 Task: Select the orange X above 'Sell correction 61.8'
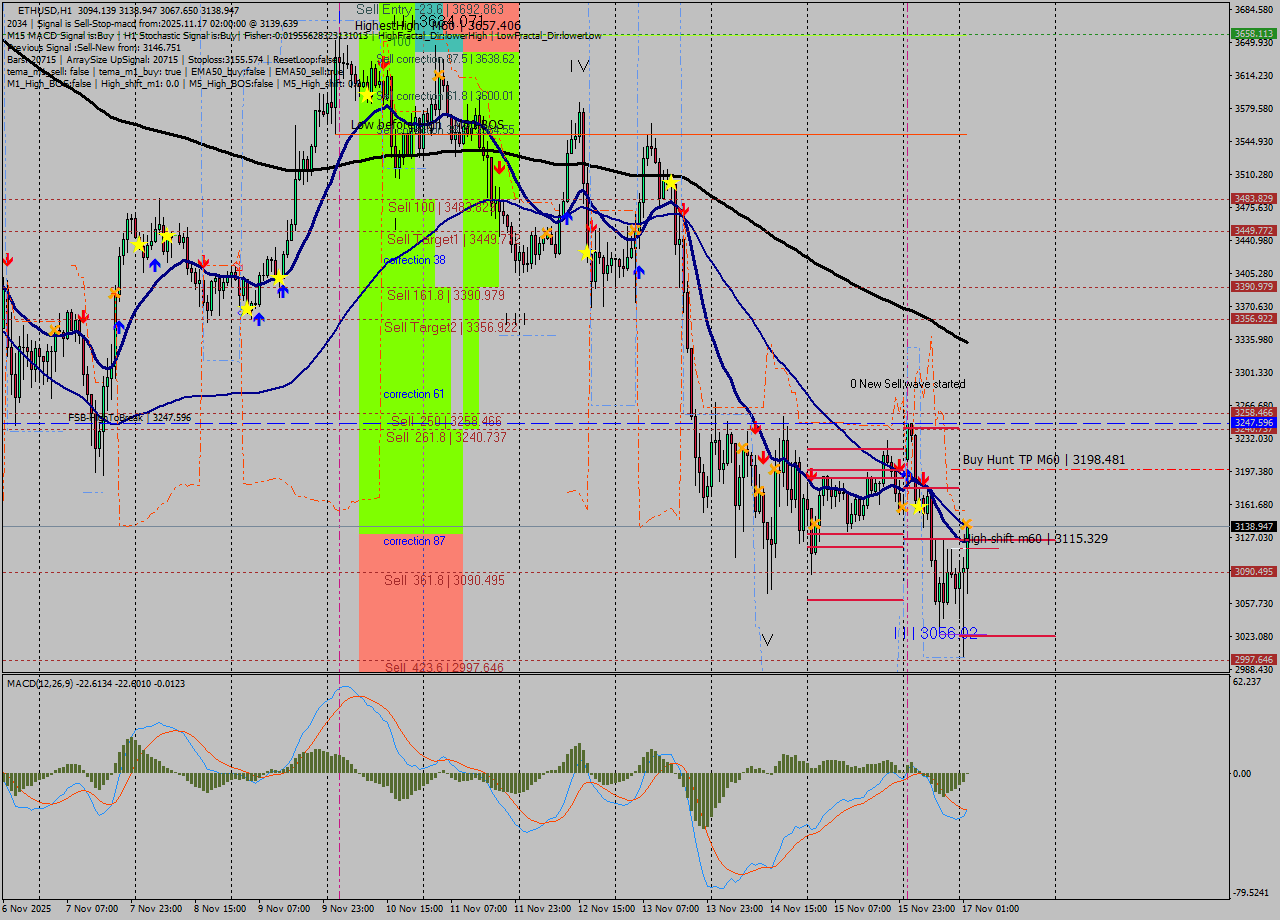tap(438, 75)
